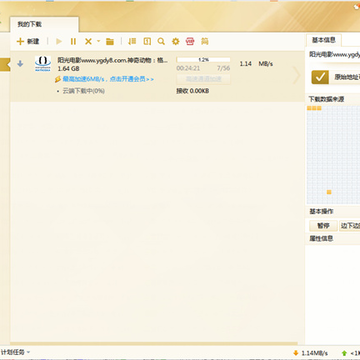Expand task details with the right chevron arrow
This screenshot has width=360, height=360.
(x=296, y=76)
